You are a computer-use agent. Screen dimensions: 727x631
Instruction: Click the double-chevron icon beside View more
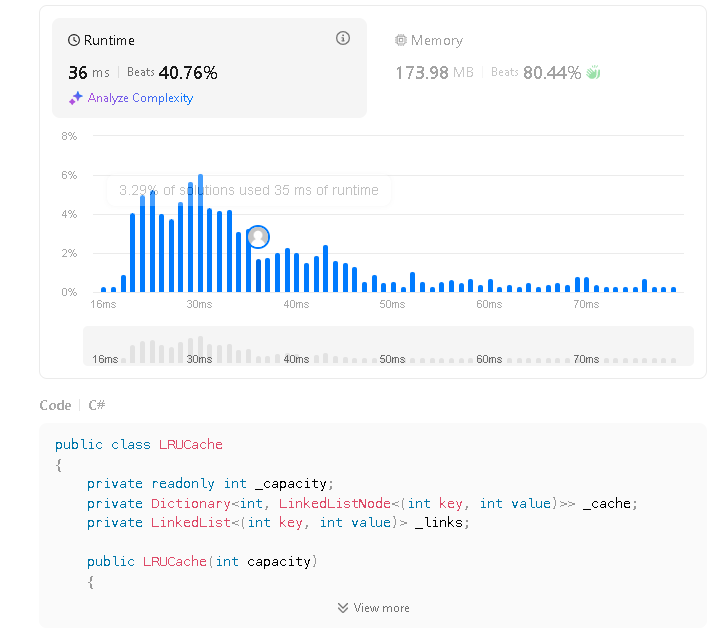[x=343, y=608]
